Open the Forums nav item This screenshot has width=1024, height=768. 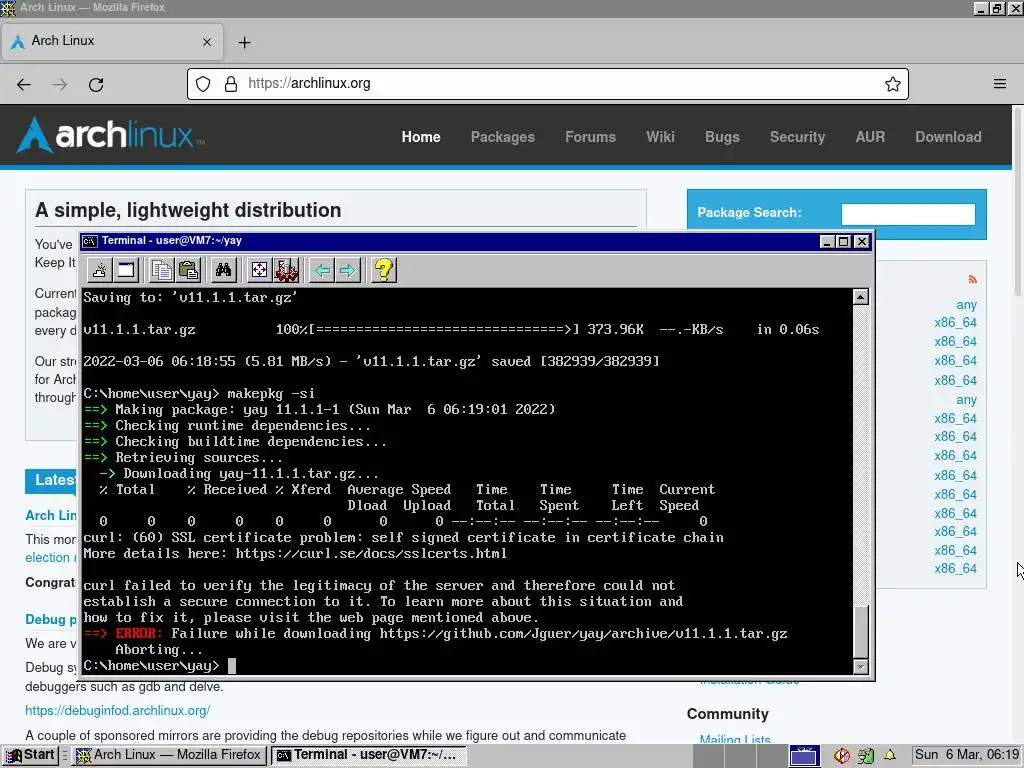click(x=590, y=136)
